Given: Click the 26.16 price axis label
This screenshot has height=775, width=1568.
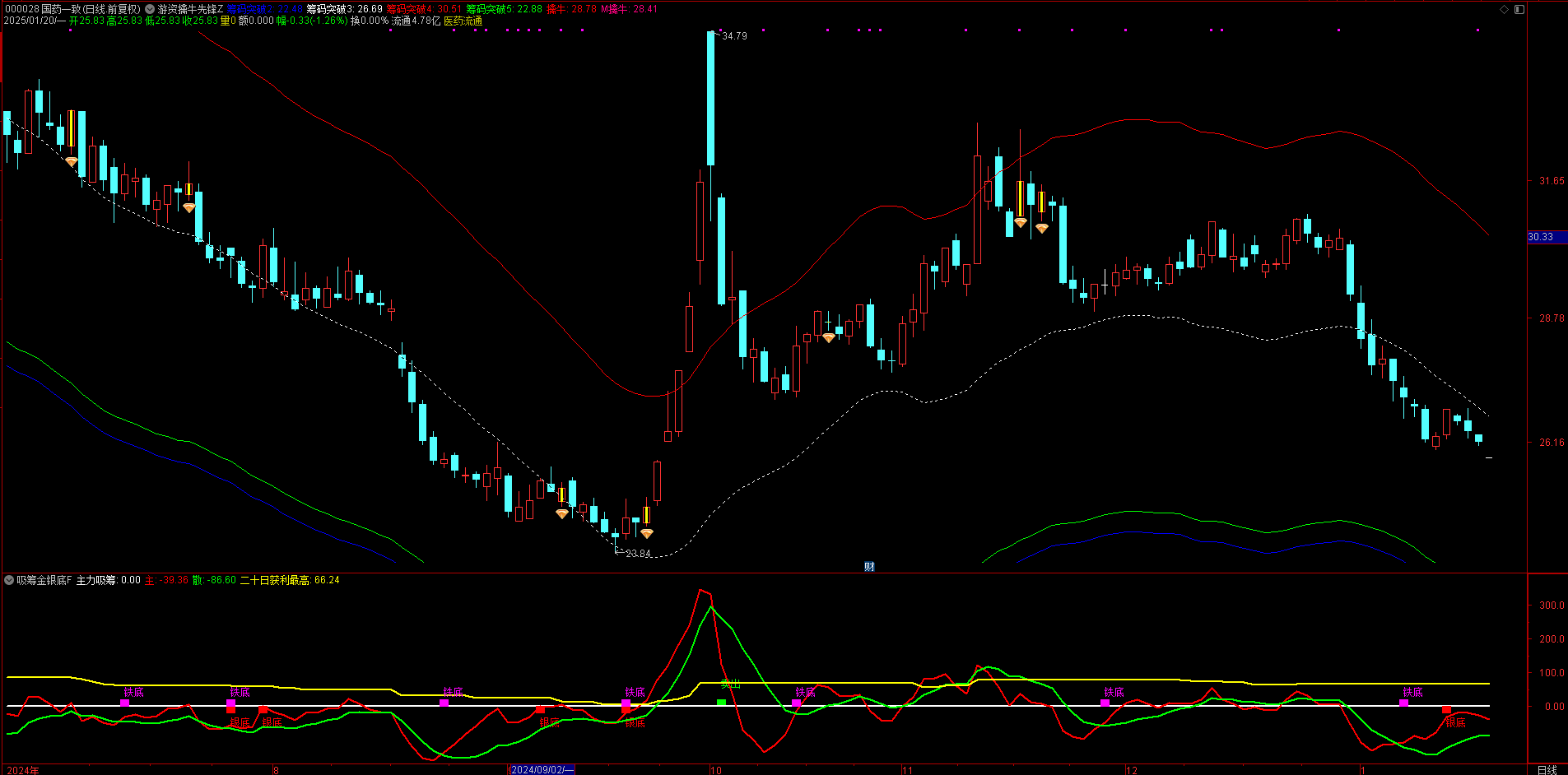Looking at the screenshot, I should point(1552,443).
